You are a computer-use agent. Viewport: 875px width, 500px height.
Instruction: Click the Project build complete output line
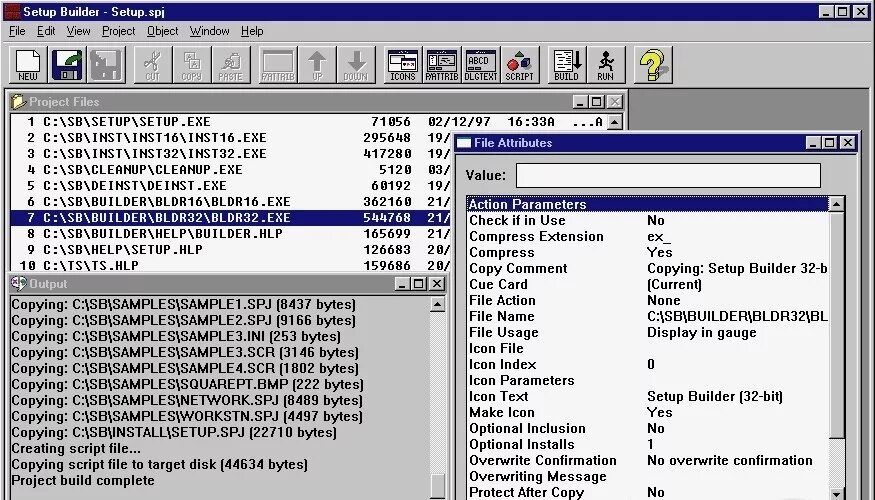[x=83, y=480]
